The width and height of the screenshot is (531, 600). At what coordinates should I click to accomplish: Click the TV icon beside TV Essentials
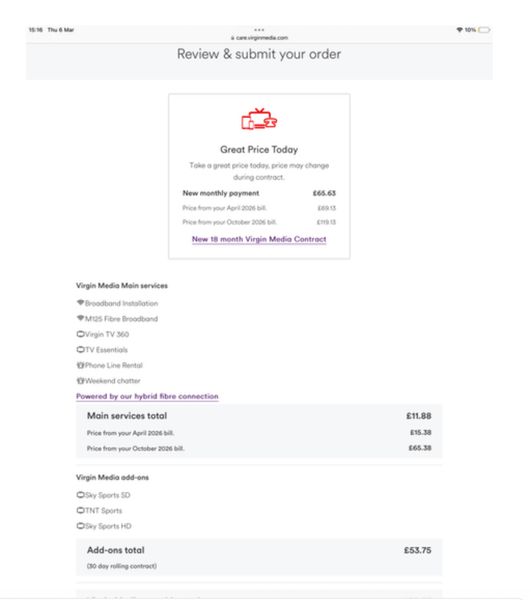click(x=80, y=349)
